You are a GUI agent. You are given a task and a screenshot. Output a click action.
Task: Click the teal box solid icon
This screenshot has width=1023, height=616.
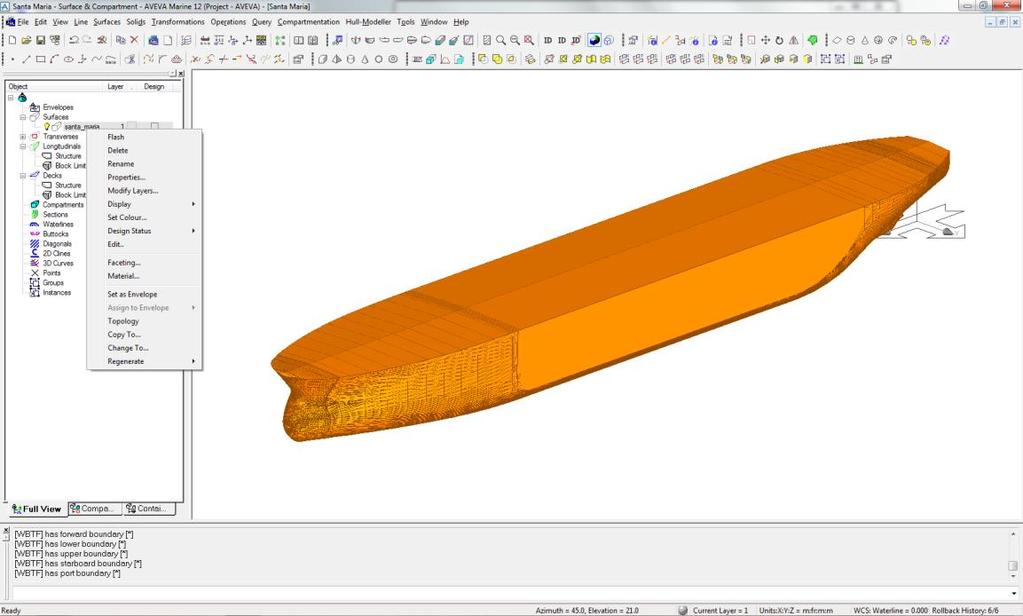coord(431,59)
